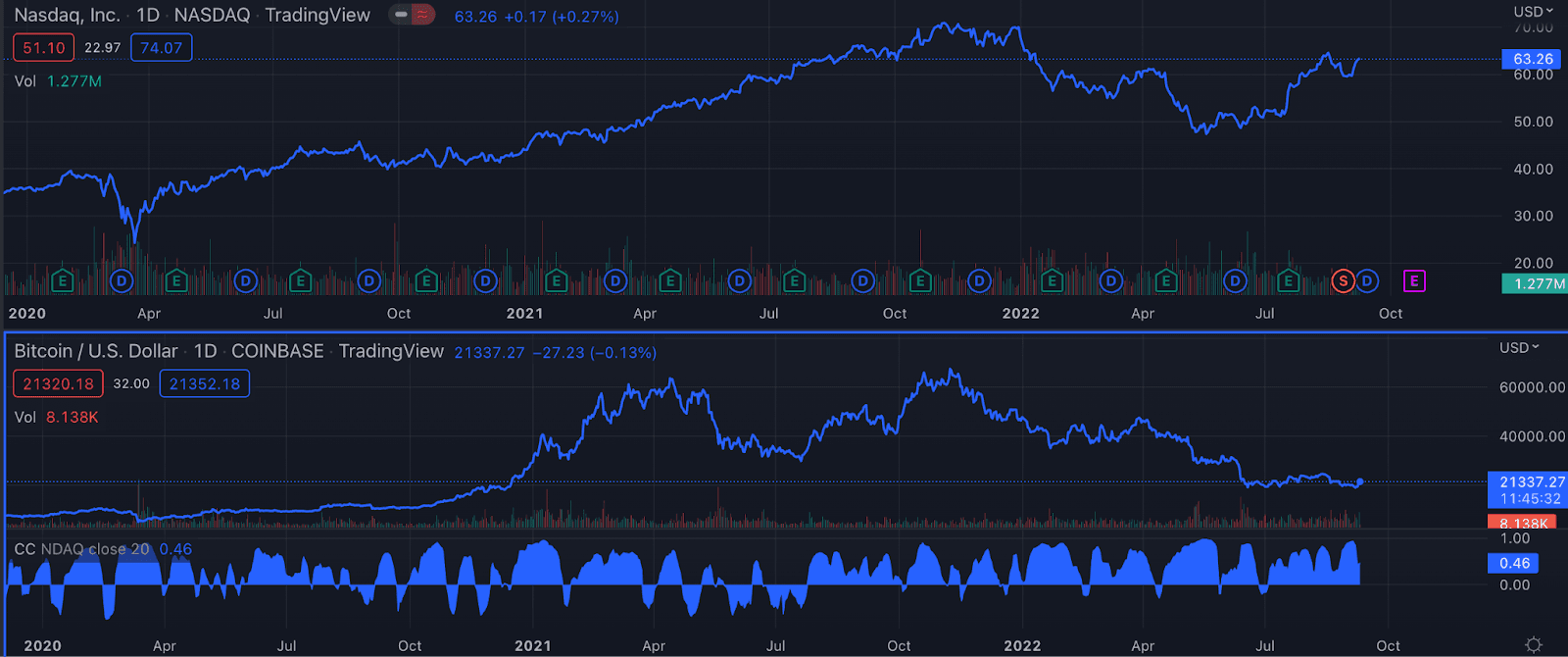The height and width of the screenshot is (657, 1568).
Task: Click dividend D marker near April 2020
Action: click(122, 281)
